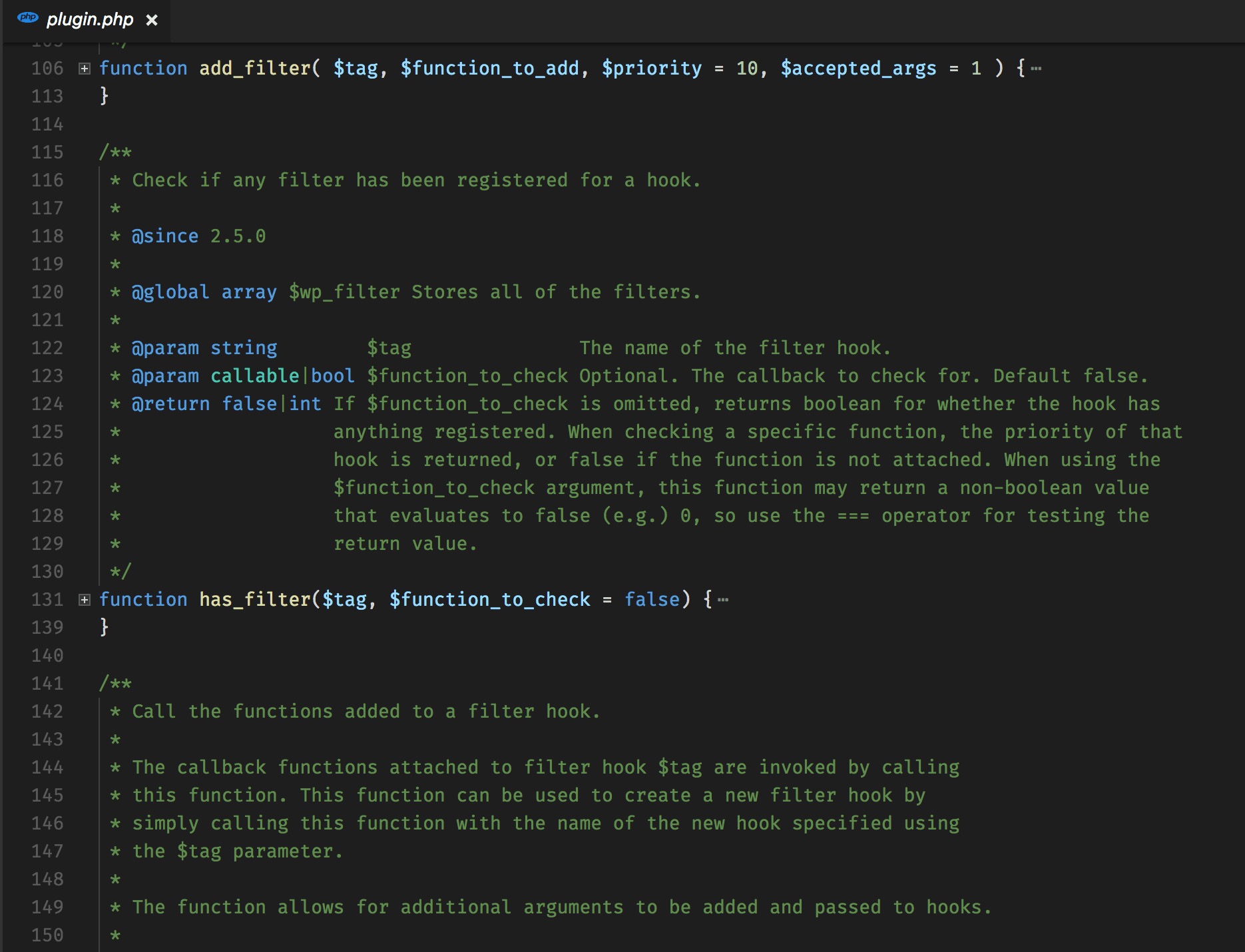The height and width of the screenshot is (952, 1245).
Task: Click the $accepted_args parameter on line 106
Action: click(x=858, y=69)
